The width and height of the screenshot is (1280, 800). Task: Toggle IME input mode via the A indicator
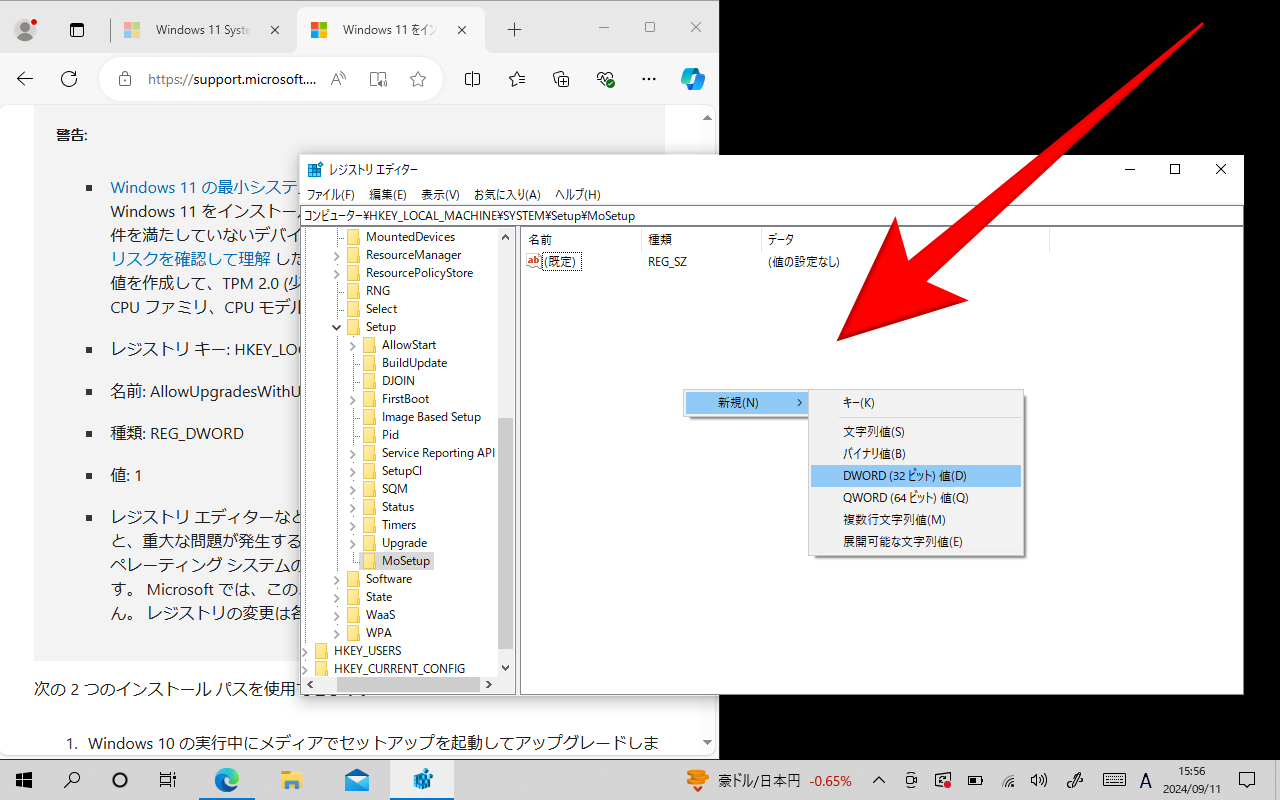(x=1146, y=780)
